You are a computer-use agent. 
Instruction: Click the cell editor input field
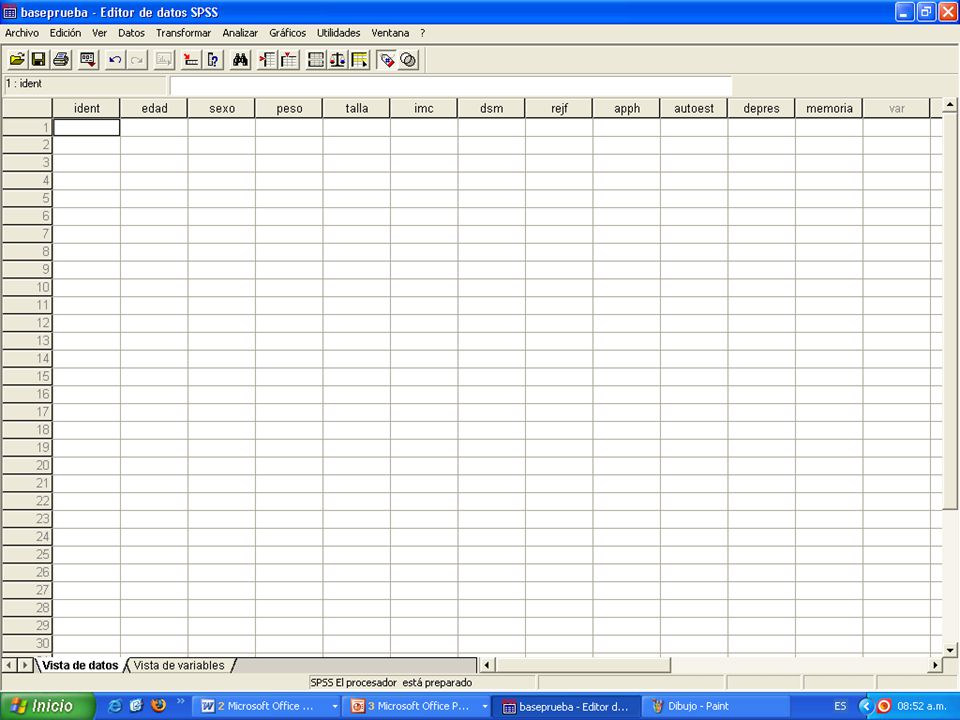tap(451, 86)
